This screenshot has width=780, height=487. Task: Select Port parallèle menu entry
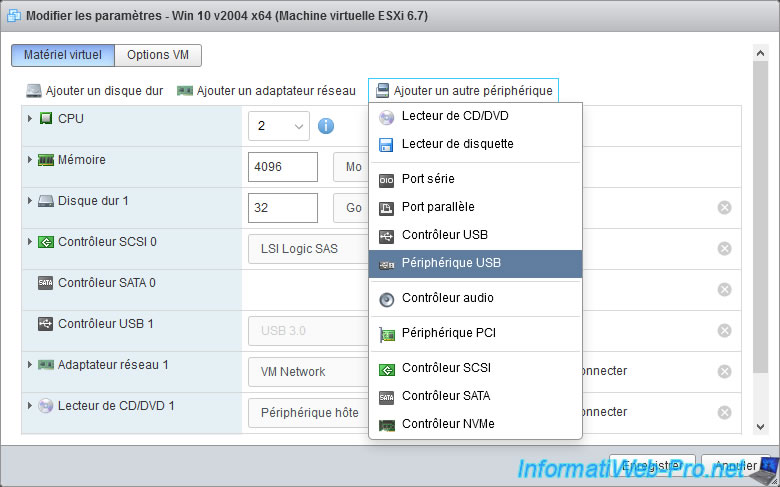point(475,207)
